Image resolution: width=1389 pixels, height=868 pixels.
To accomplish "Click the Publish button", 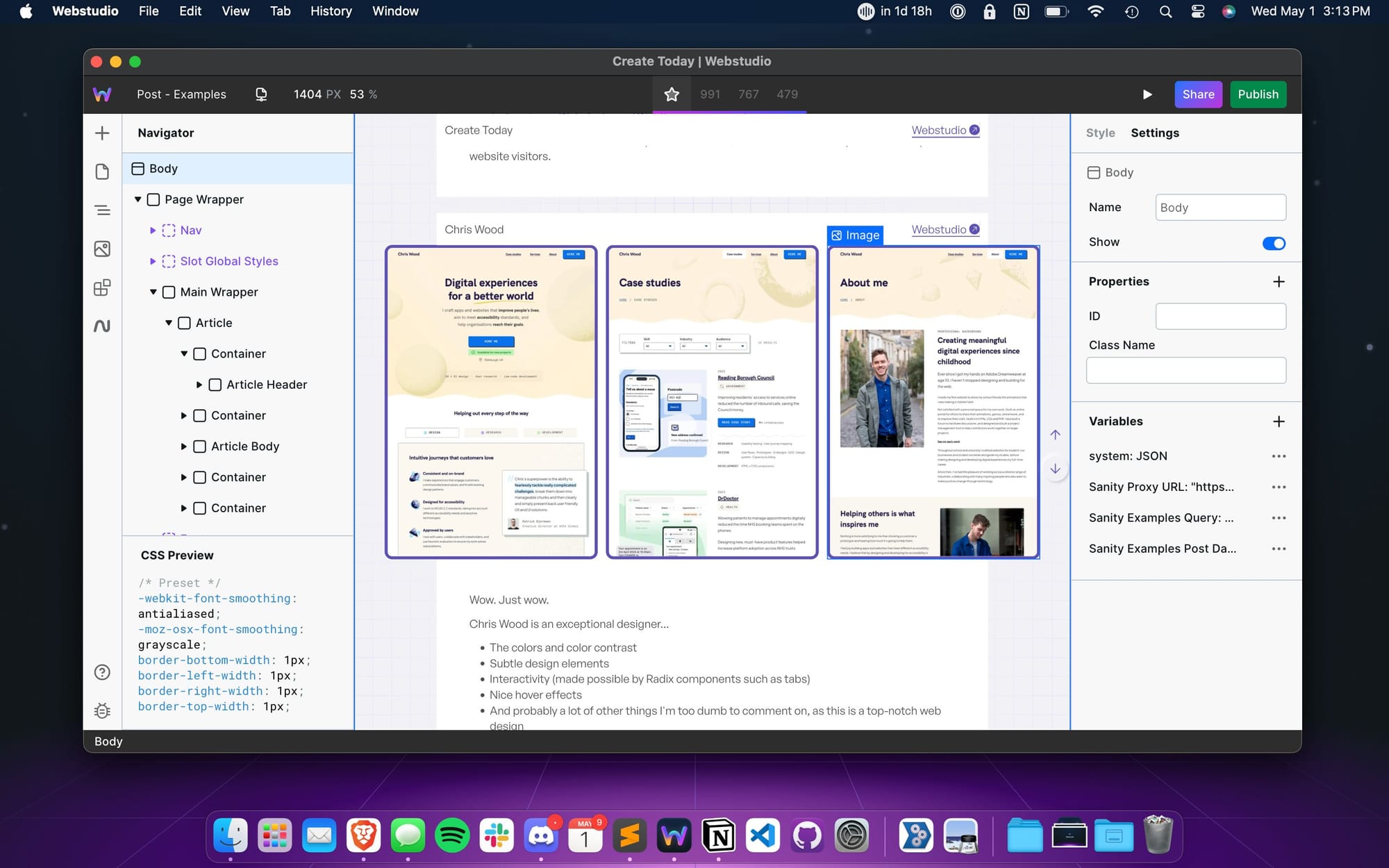I will click(1258, 94).
